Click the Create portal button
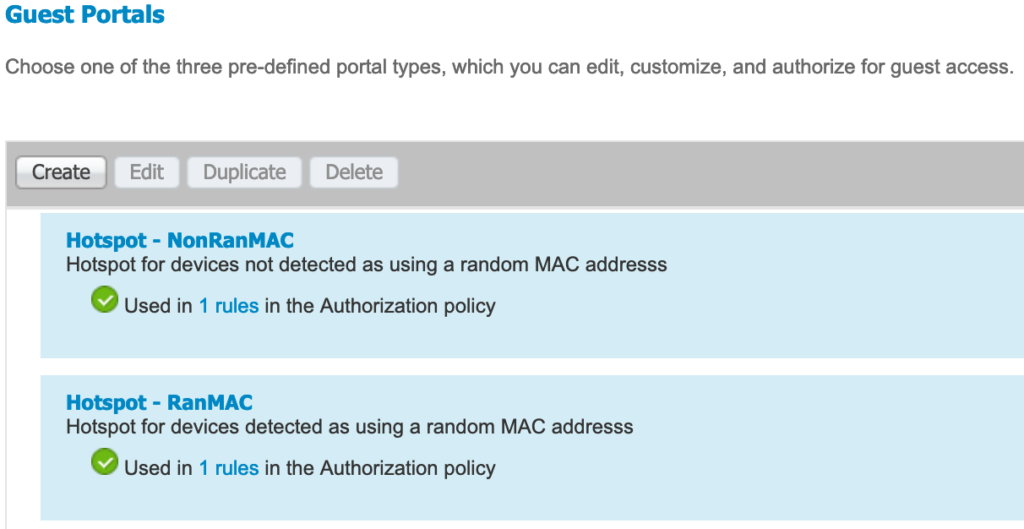The image size is (1024, 529). tap(61, 172)
